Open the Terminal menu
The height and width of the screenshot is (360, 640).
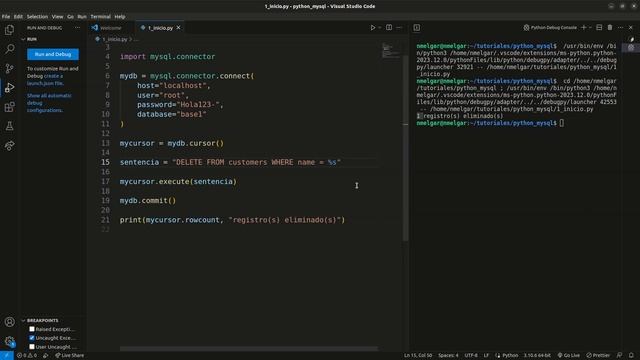click(x=100, y=17)
